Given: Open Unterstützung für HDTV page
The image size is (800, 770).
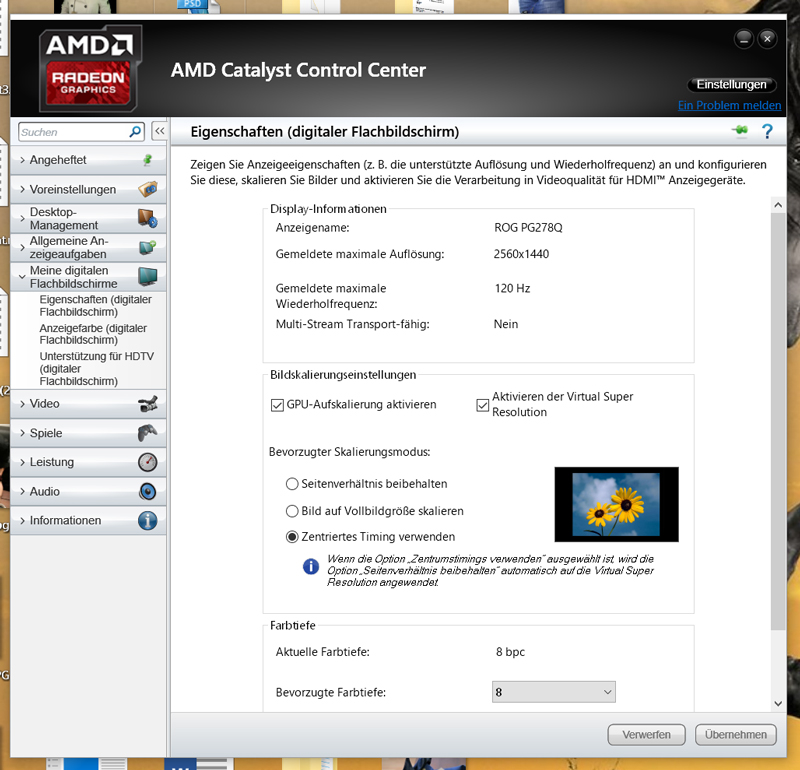Looking at the screenshot, I should tap(96, 368).
